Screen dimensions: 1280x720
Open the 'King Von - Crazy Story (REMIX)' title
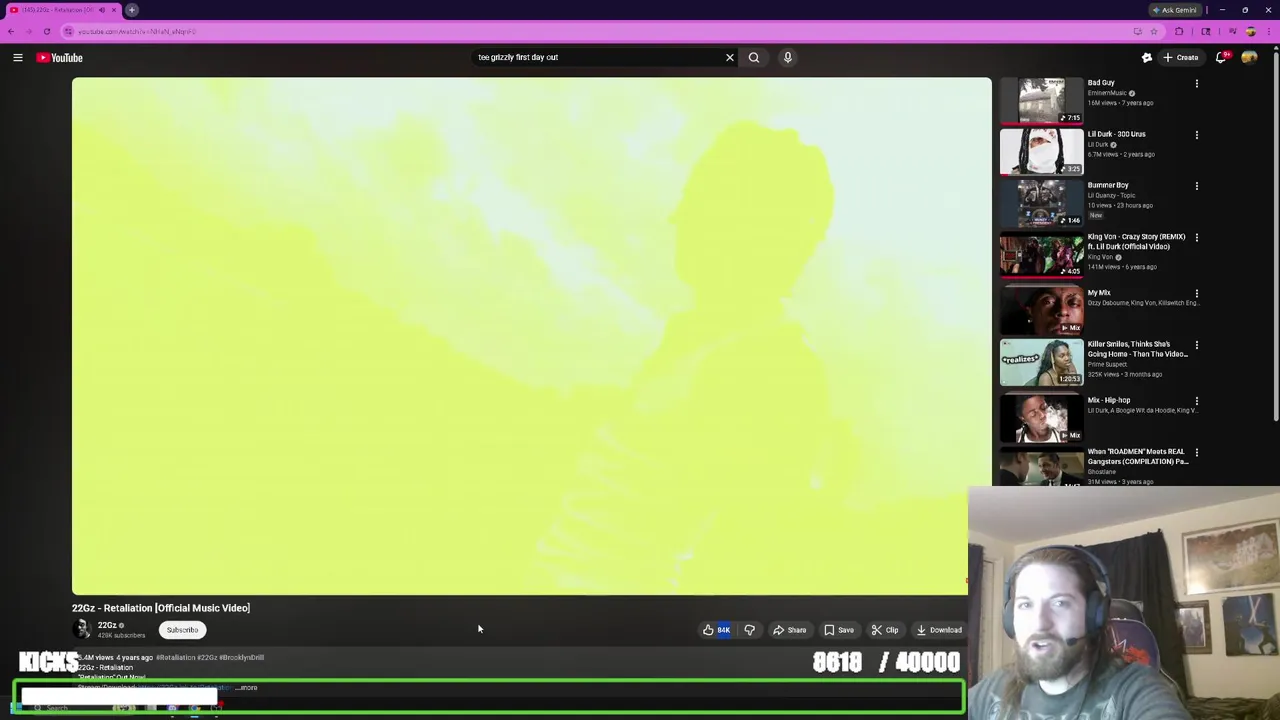point(1136,241)
